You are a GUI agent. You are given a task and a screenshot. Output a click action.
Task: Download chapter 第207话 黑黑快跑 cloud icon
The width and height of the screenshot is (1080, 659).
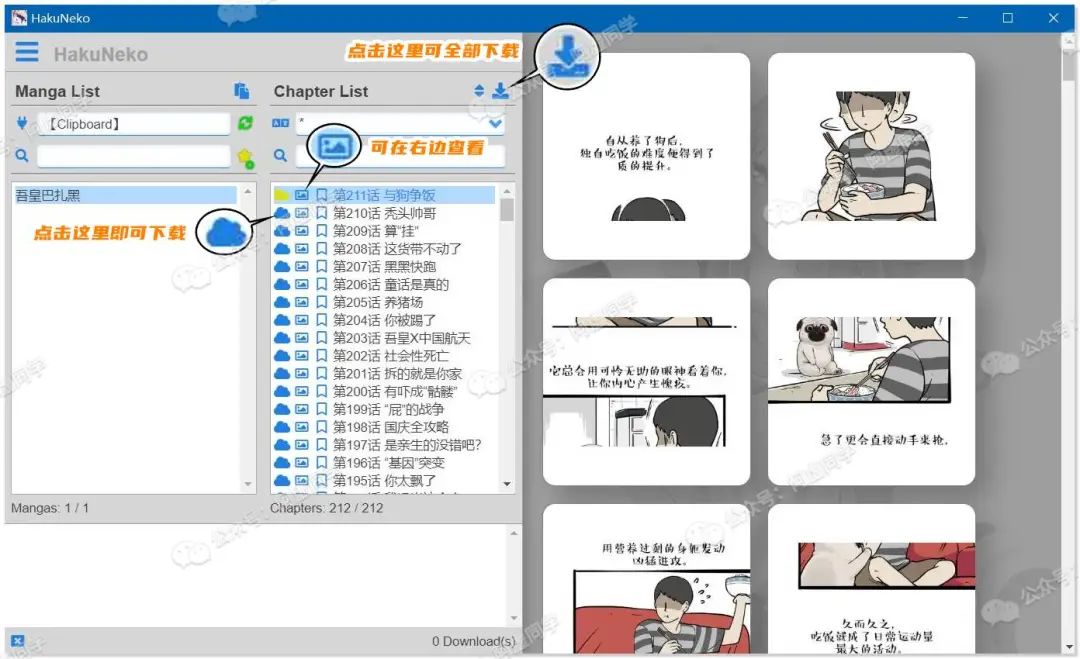tap(282, 266)
